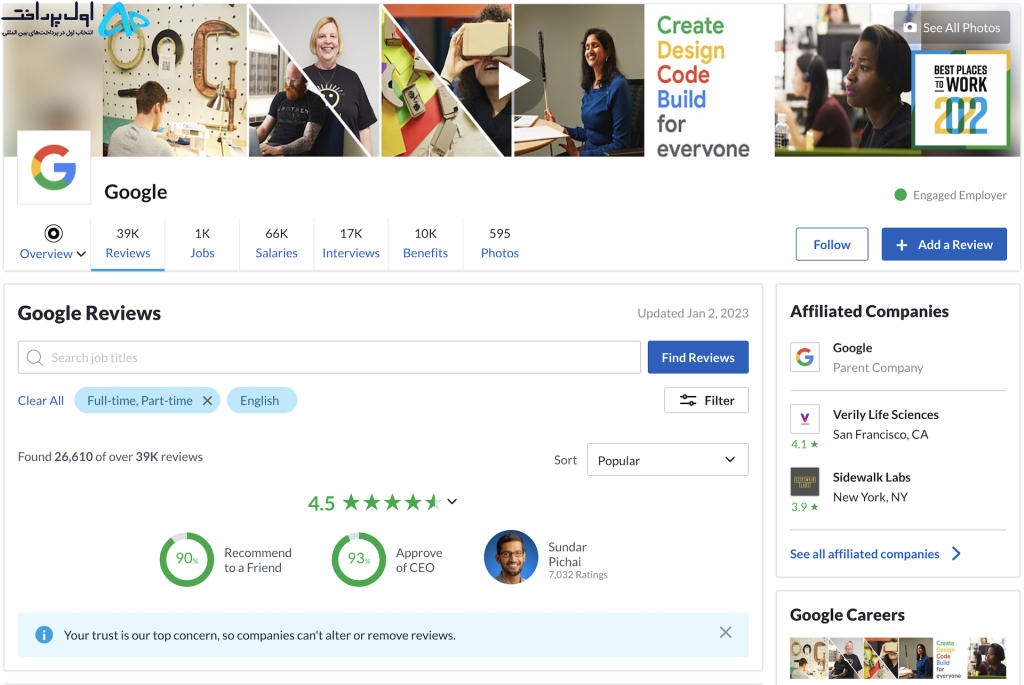
Task: Open the Filter options button
Action: point(706,400)
